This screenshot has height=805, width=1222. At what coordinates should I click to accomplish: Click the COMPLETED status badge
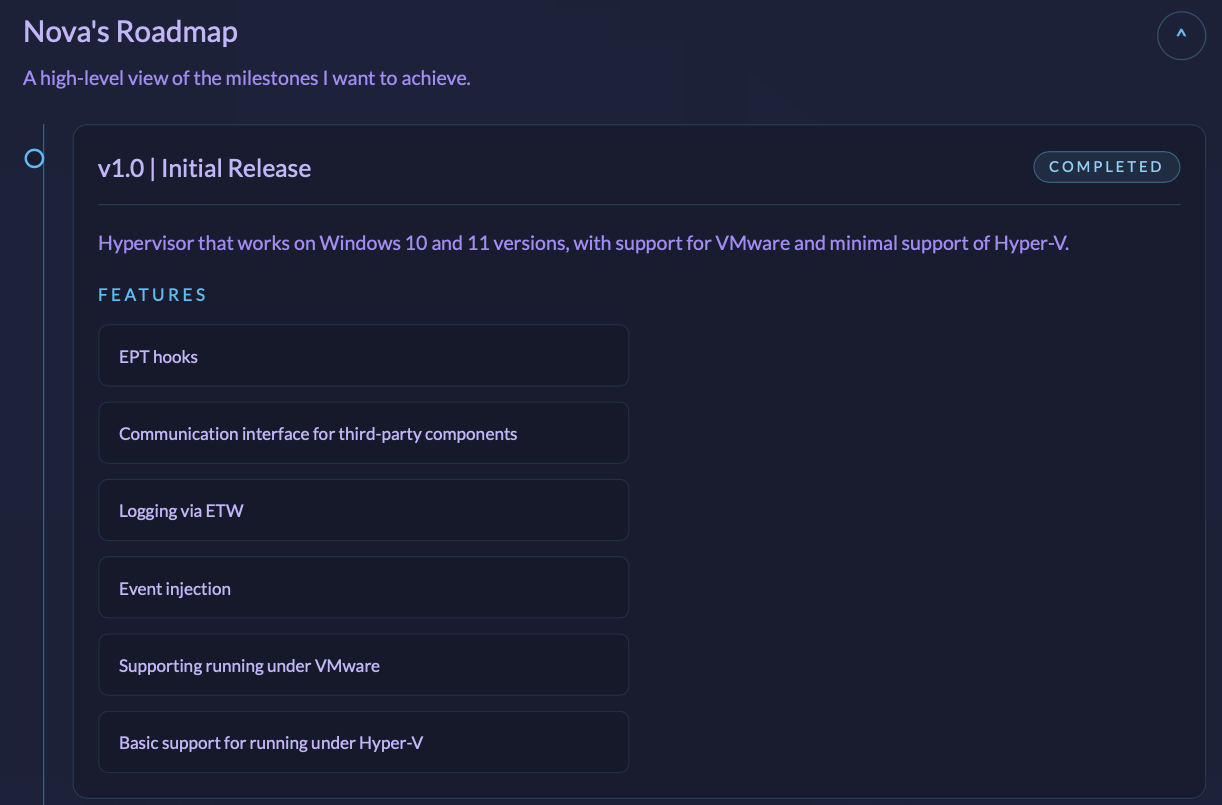(x=1106, y=167)
